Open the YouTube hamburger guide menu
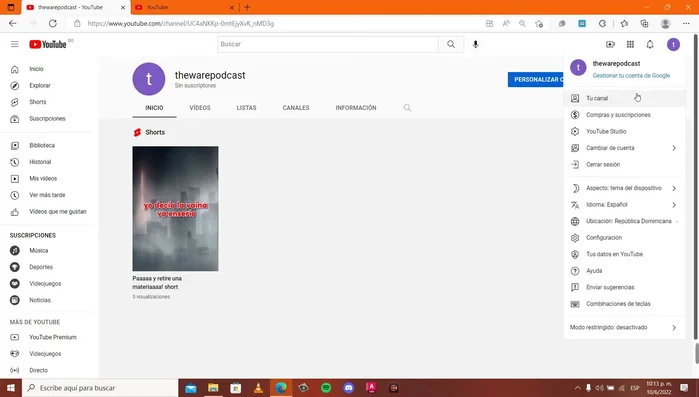Viewport: 699px width, 397px height. click(15, 44)
